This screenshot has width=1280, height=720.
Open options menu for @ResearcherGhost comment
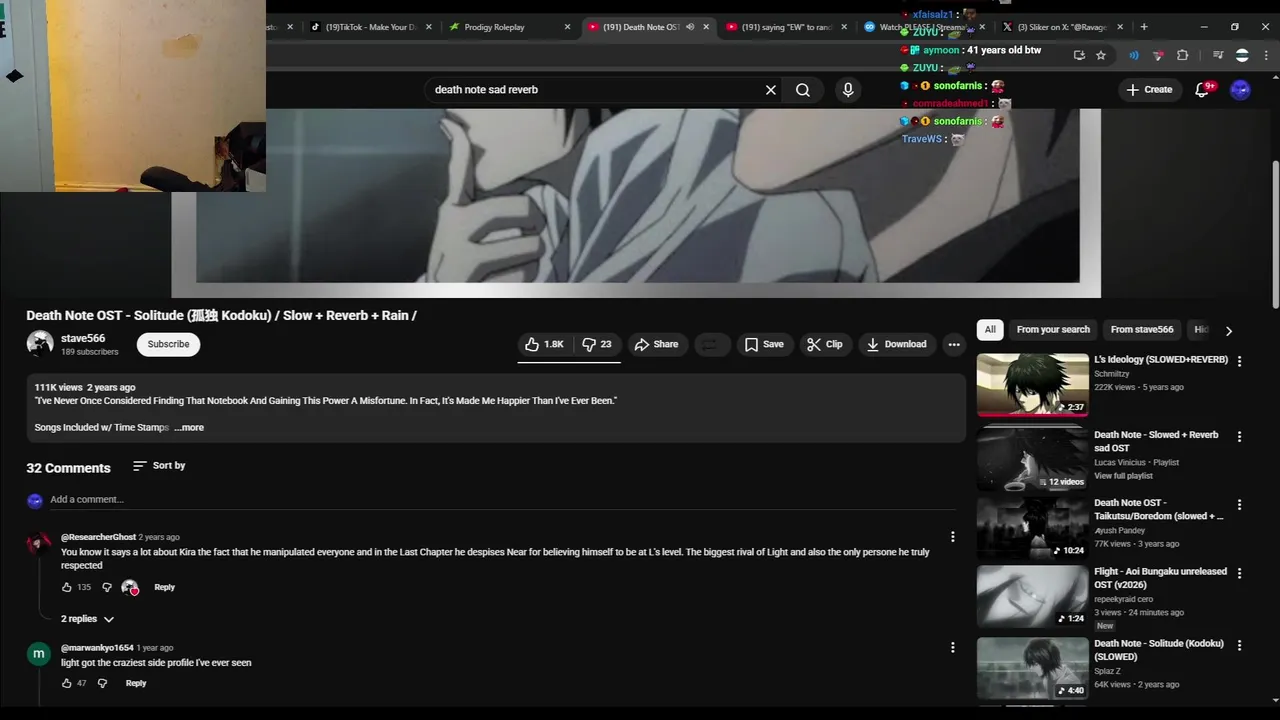pos(952,537)
